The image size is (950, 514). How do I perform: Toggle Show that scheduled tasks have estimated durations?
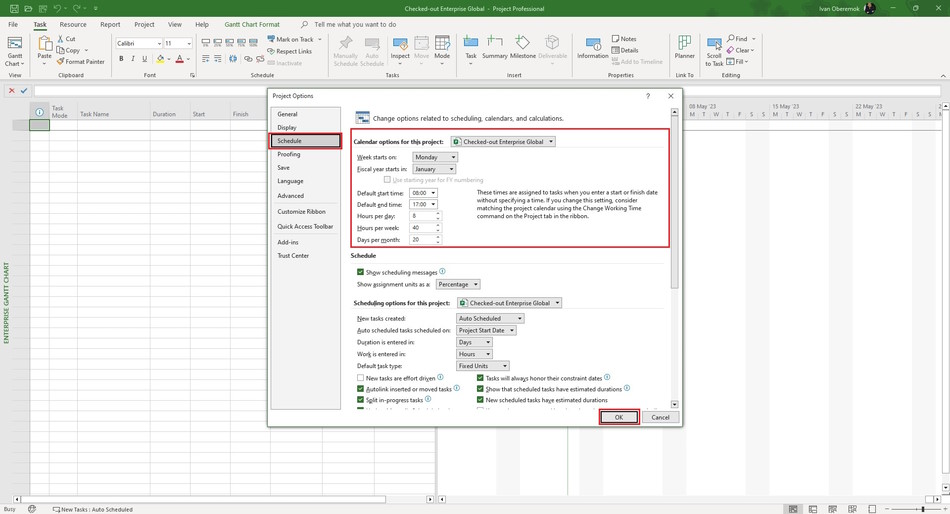coord(480,389)
